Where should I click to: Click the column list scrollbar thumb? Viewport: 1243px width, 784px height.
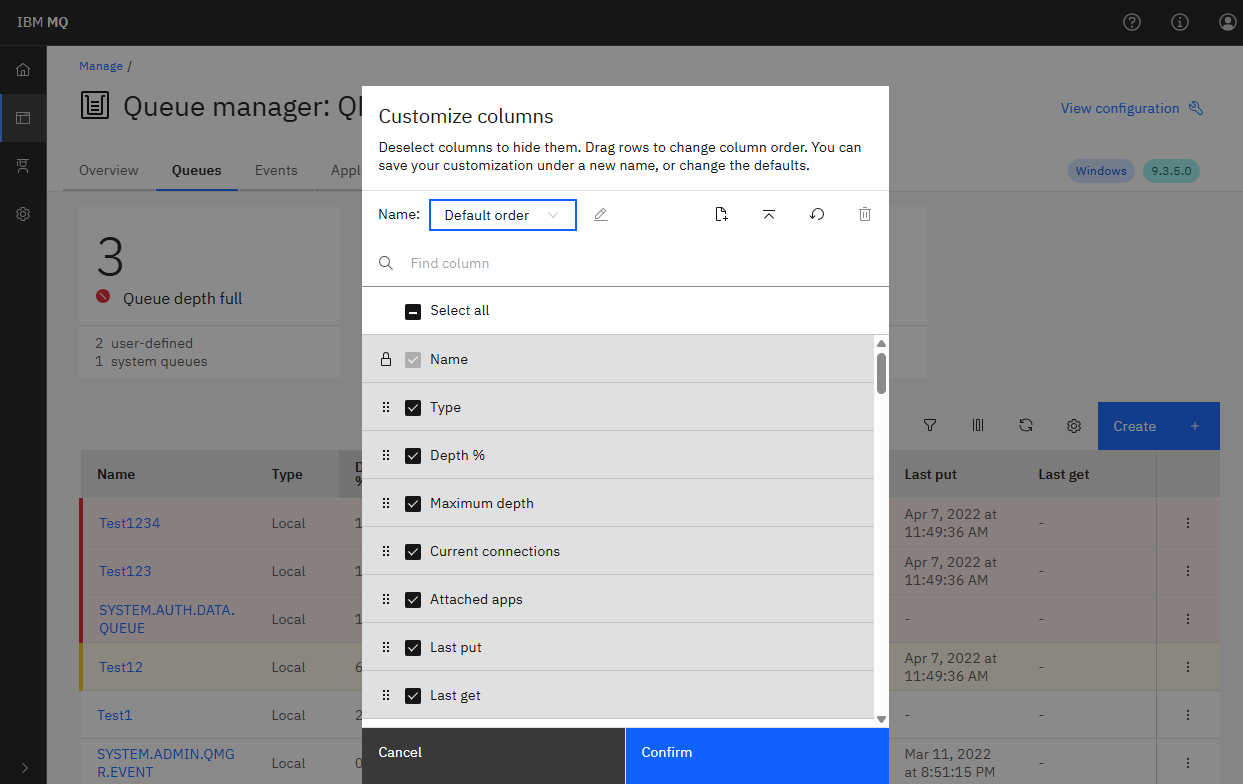click(x=881, y=372)
